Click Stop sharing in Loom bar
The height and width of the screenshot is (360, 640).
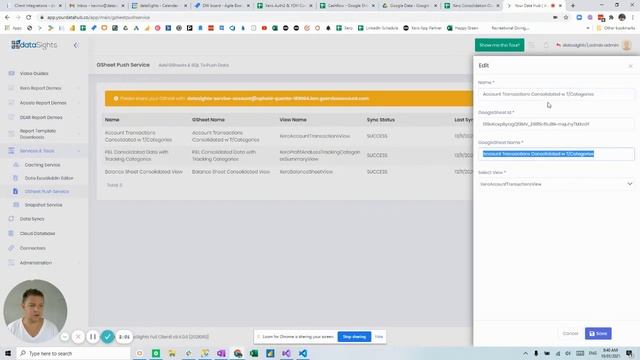tap(354, 337)
